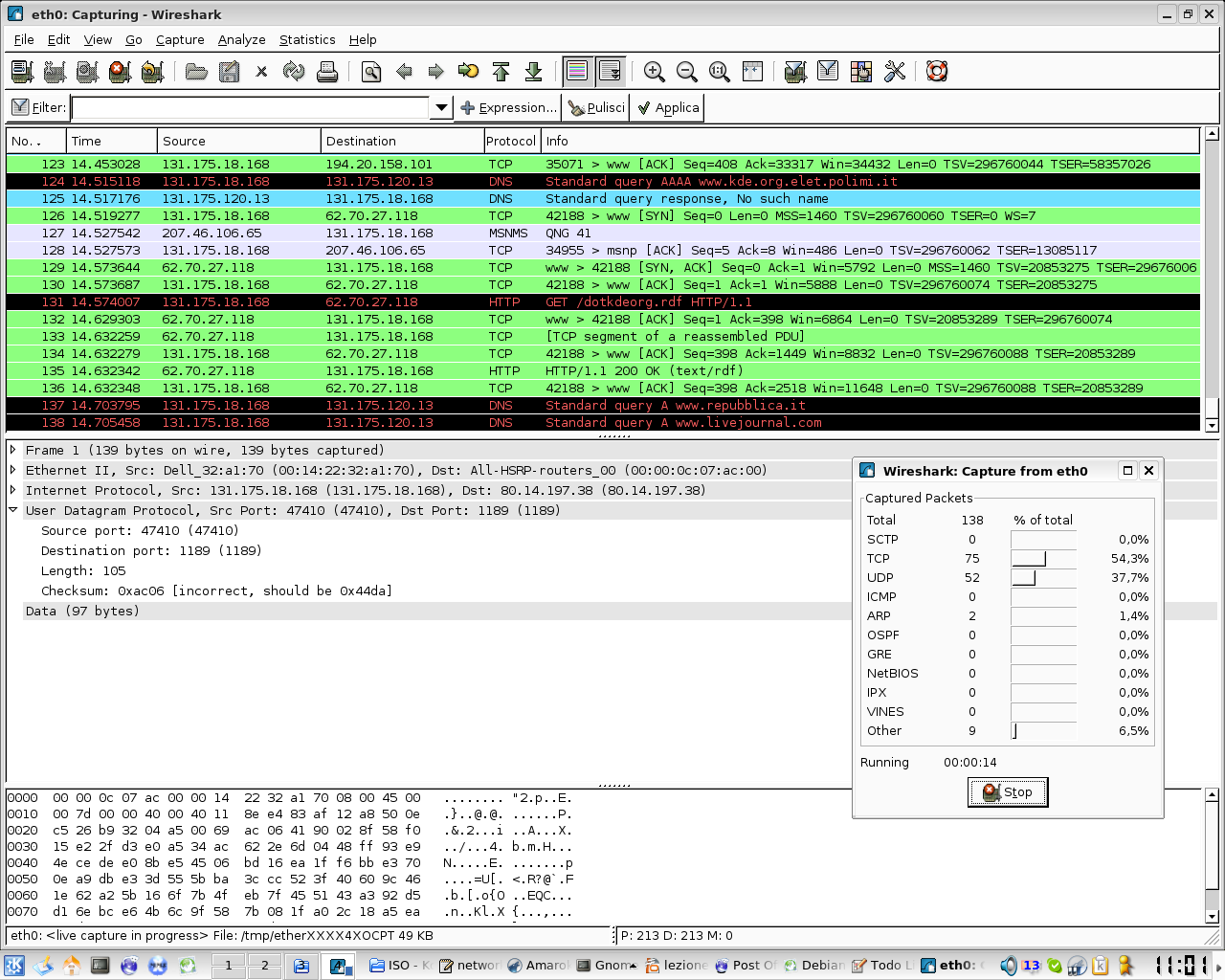
Task: Switch to virtual desktop 2 pager
Action: click(x=264, y=965)
